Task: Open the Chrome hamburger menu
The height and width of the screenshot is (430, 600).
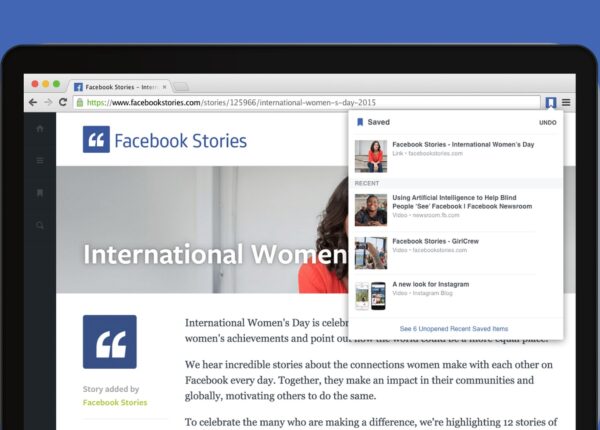Action: [x=566, y=102]
